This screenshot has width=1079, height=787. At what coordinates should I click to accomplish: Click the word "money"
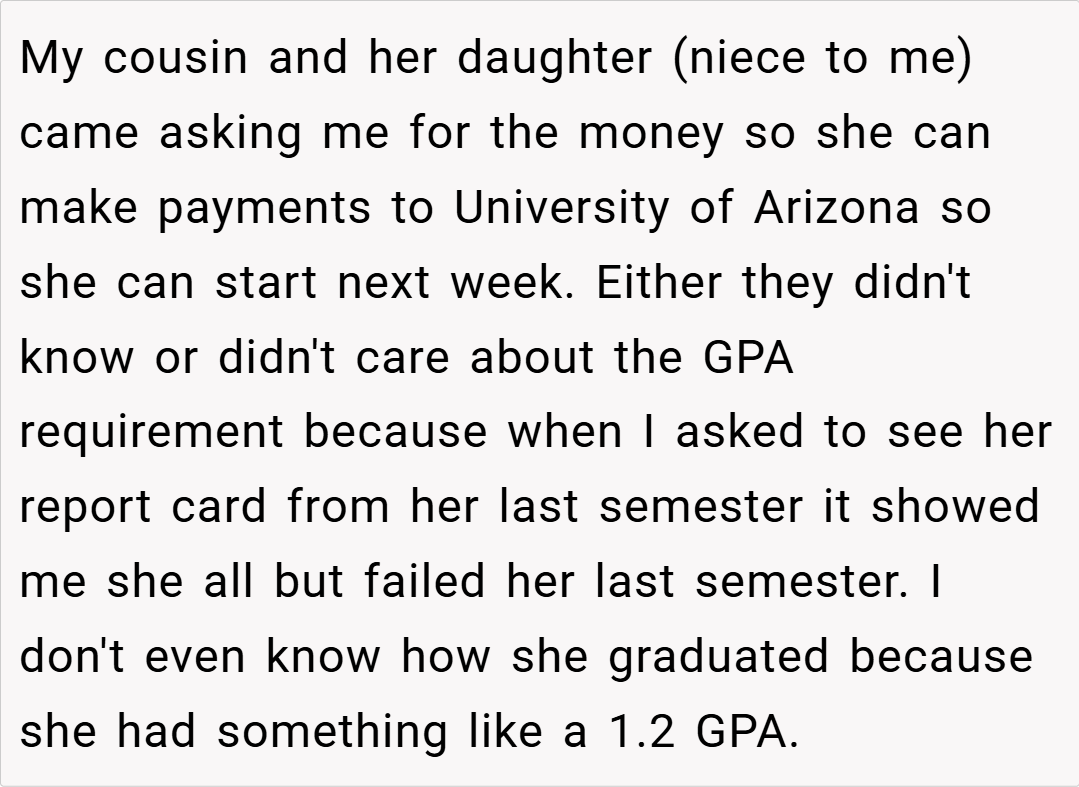[652, 133]
